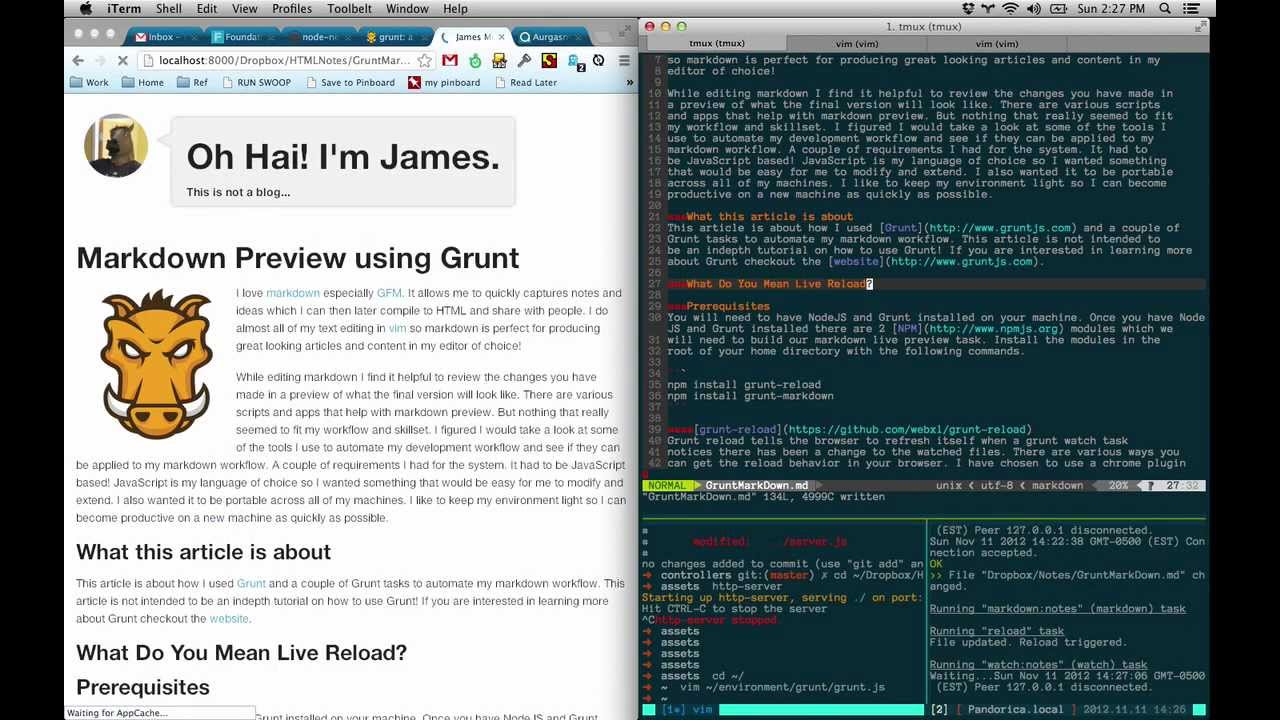
Task: Click the Read Later bookmark
Action: coord(526,83)
